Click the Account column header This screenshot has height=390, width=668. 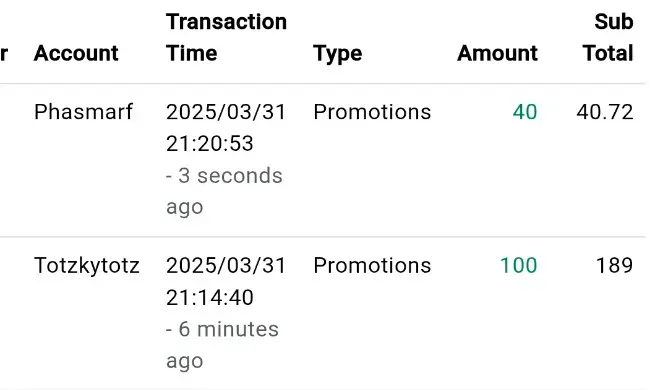click(76, 53)
